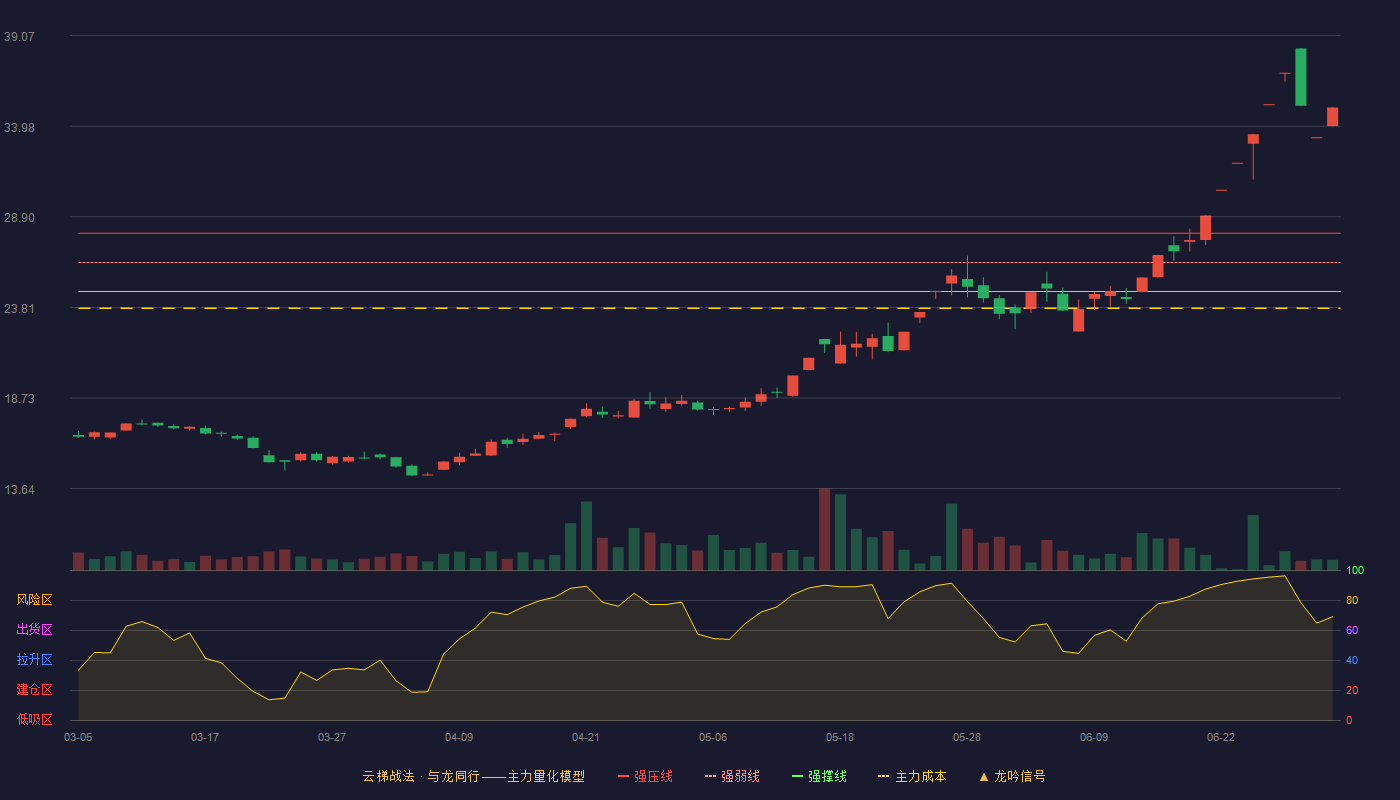Click the 100 indicator scale label
Screen dimensions: 1400x800
pos(1355,571)
